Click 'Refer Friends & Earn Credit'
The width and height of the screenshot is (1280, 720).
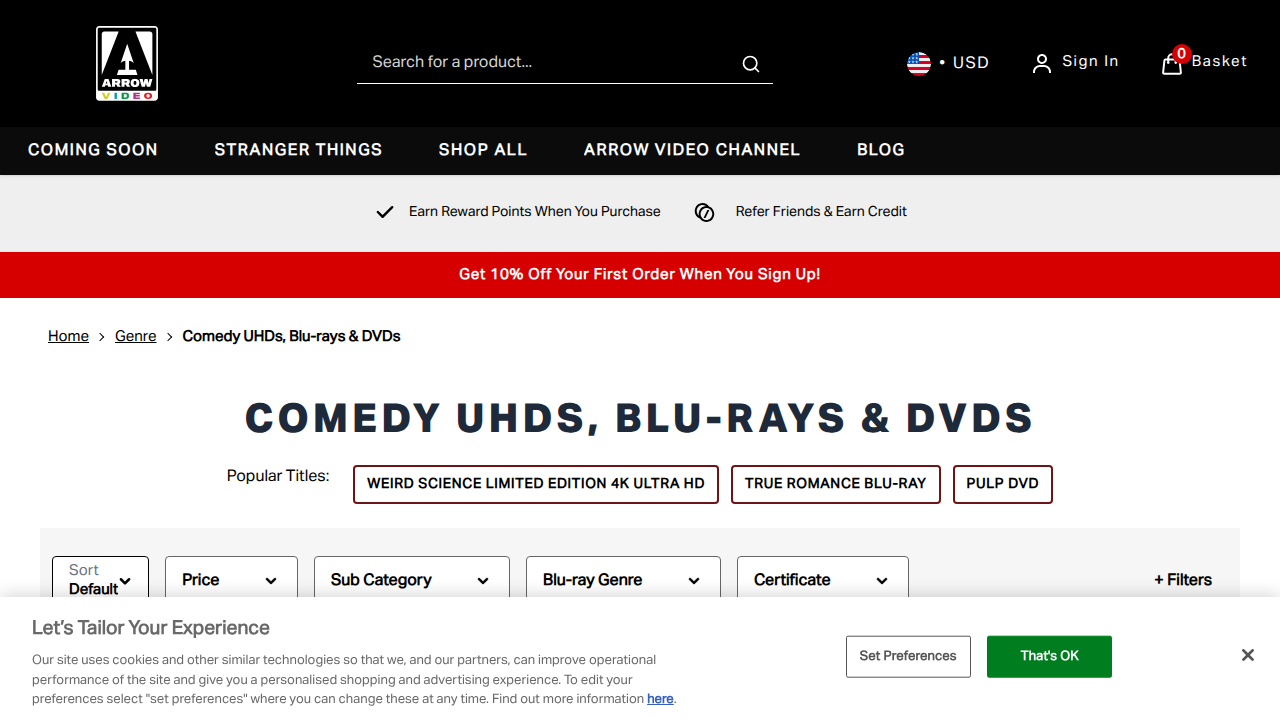821,211
